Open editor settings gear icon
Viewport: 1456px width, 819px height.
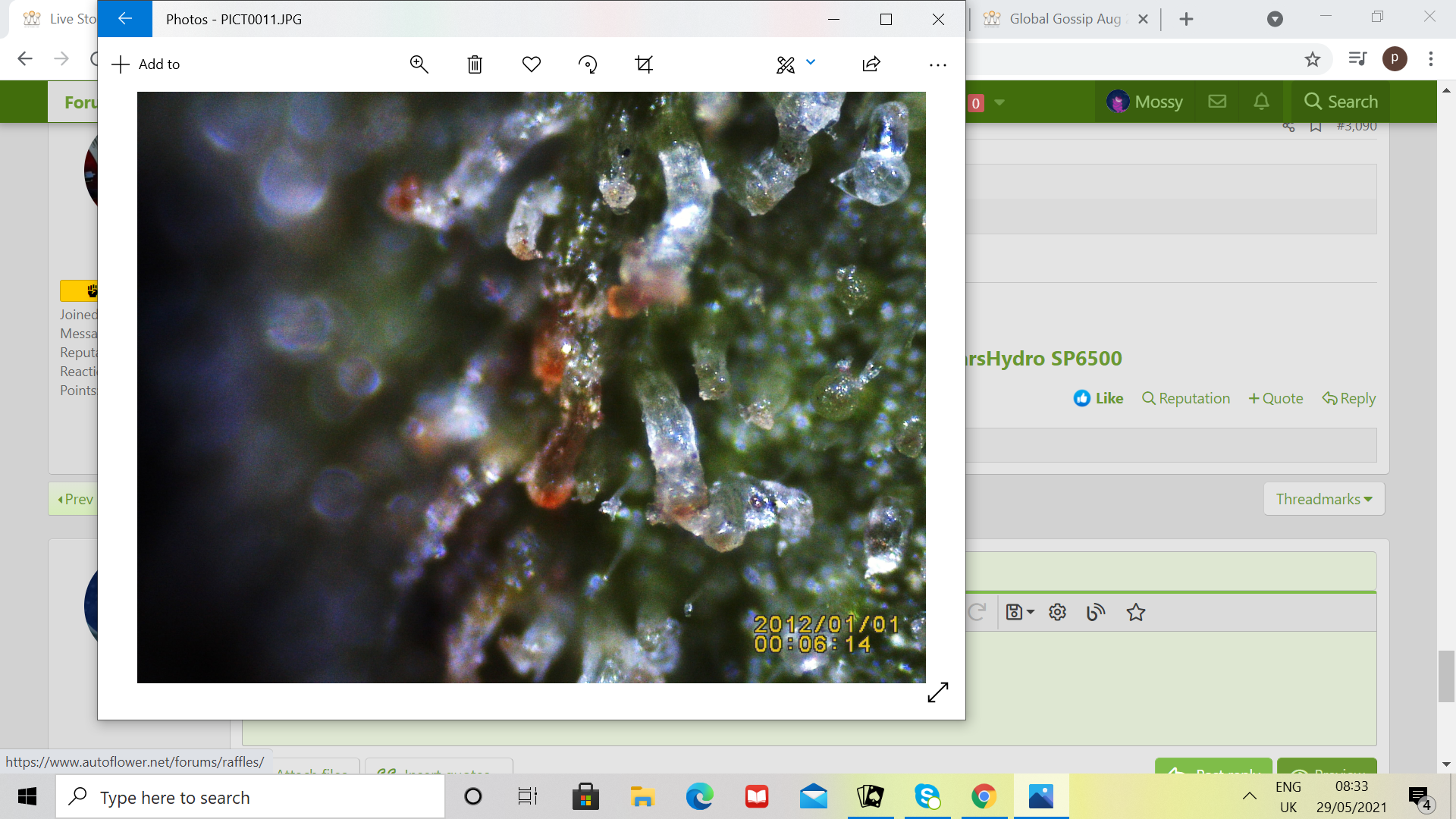pos(1058,612)
